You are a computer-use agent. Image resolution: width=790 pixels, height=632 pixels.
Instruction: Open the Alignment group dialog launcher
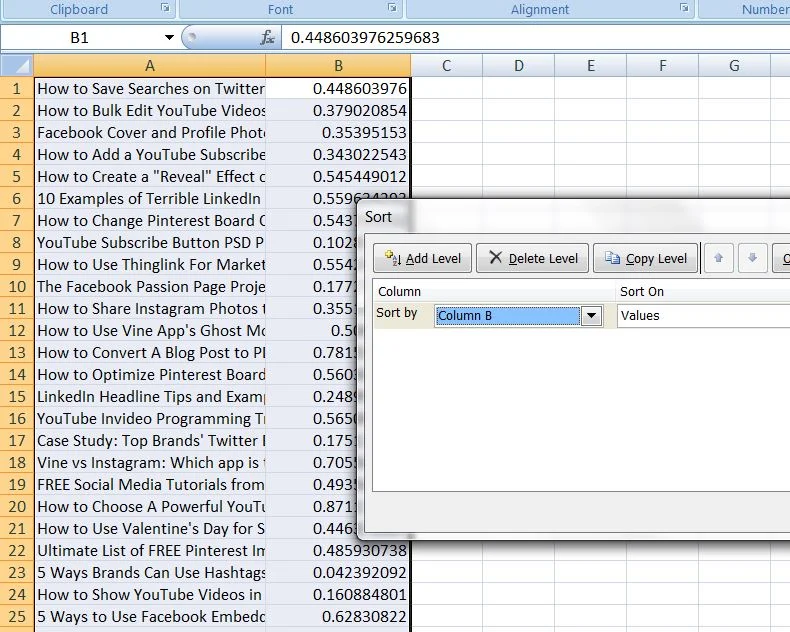click(684, 8)
